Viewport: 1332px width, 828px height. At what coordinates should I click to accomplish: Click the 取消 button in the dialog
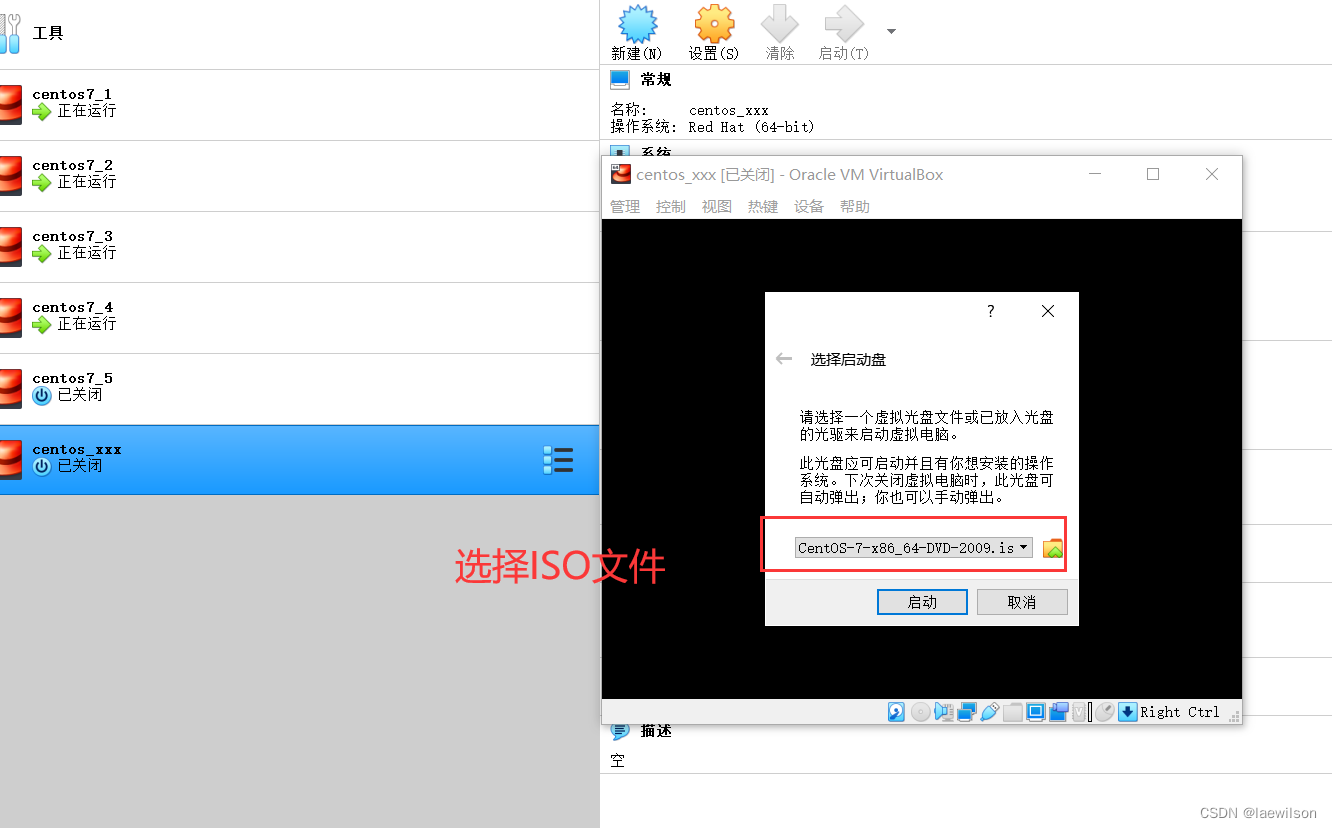click(x=1022, y=602)
